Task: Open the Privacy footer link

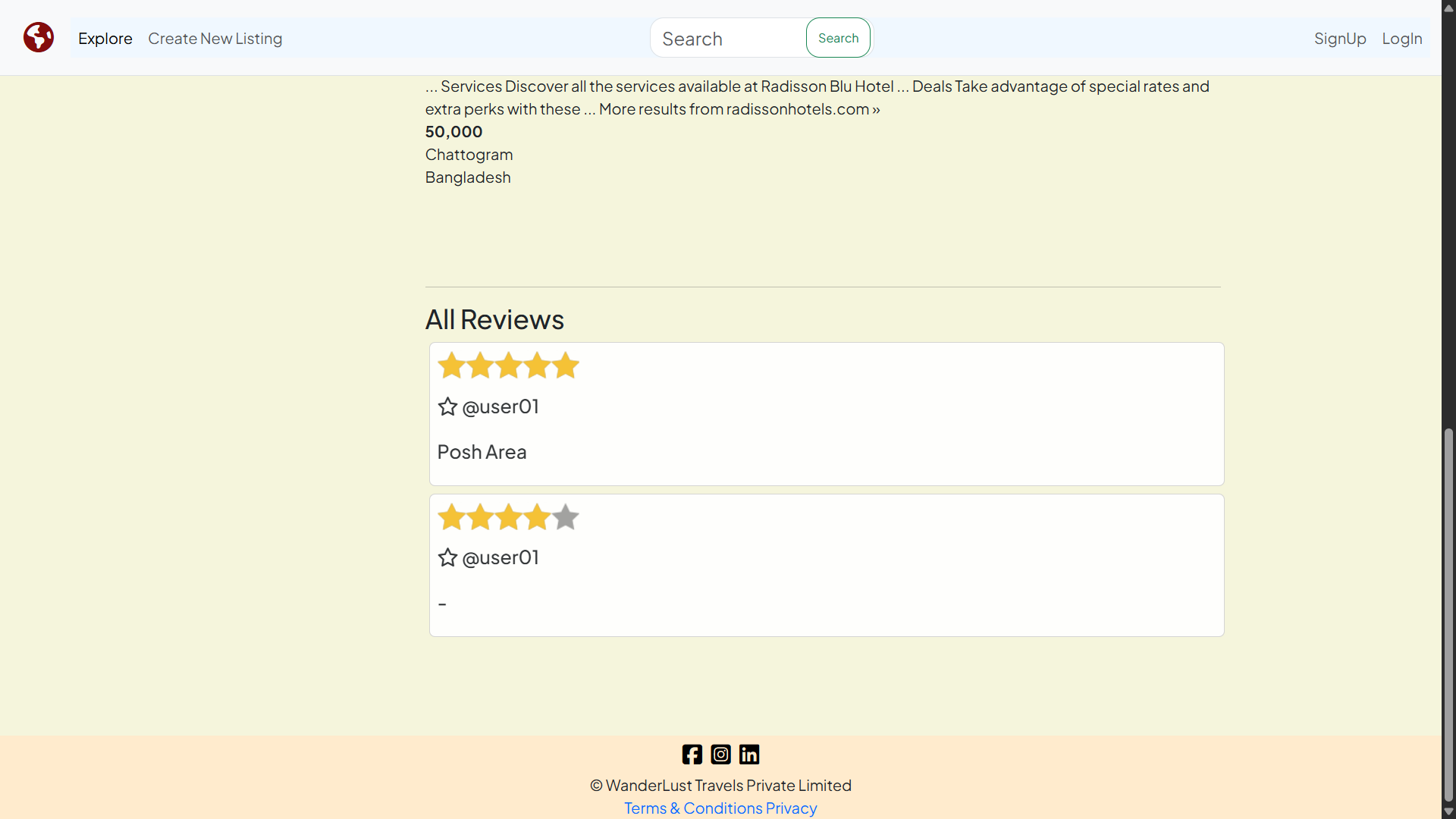Action: 791,808
